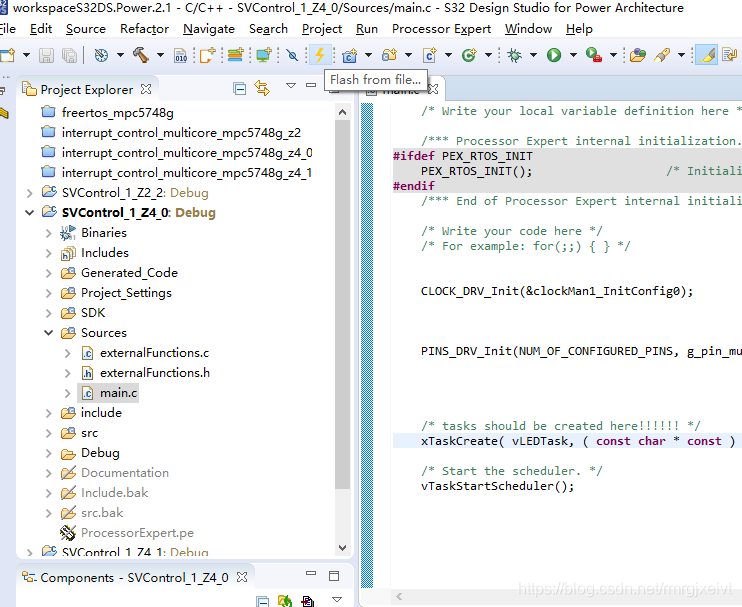
Task: Open the Navigate menu
Action: click(209, 29)
